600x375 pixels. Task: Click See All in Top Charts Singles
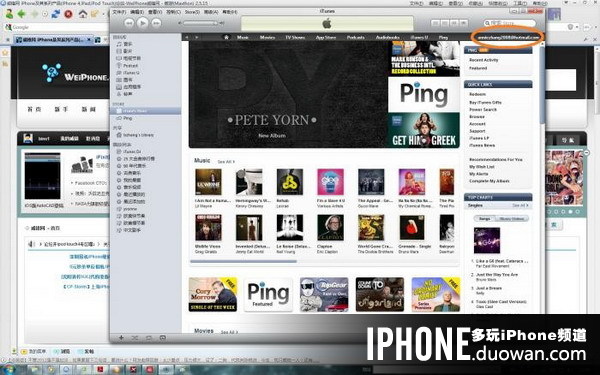[520, 205]
